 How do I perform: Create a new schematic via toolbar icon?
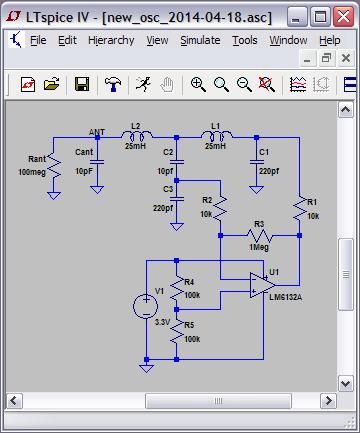[28, 84]
